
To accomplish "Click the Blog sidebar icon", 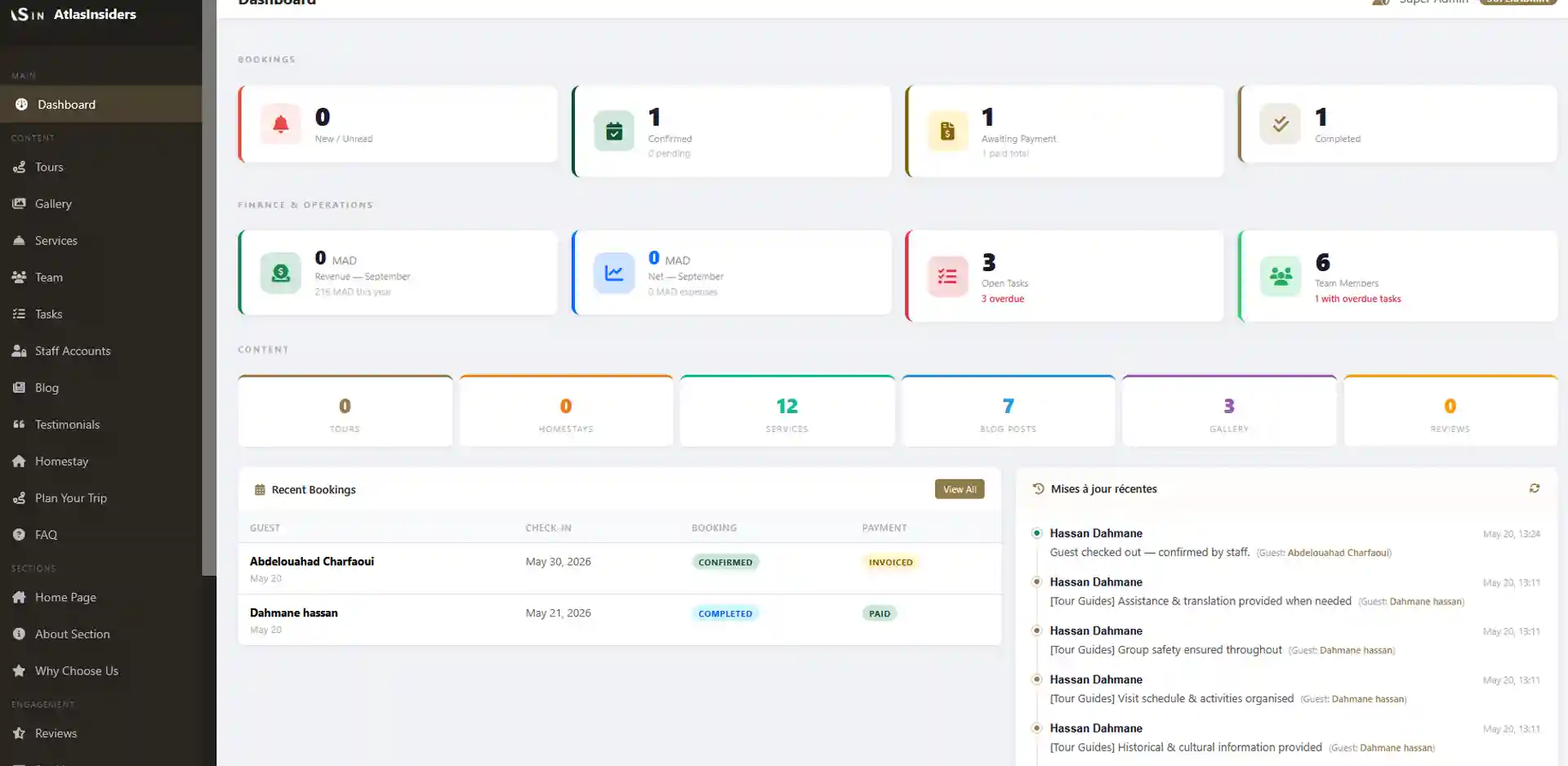I will [19, 388].
